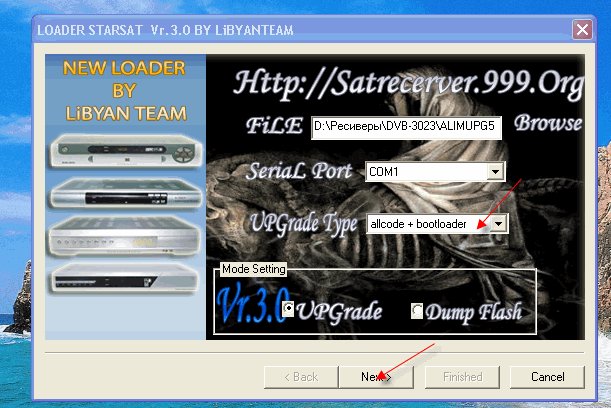Click the Http://Satrecerver.999.Org banner text
611x408 pixels.
click(408, 85)
